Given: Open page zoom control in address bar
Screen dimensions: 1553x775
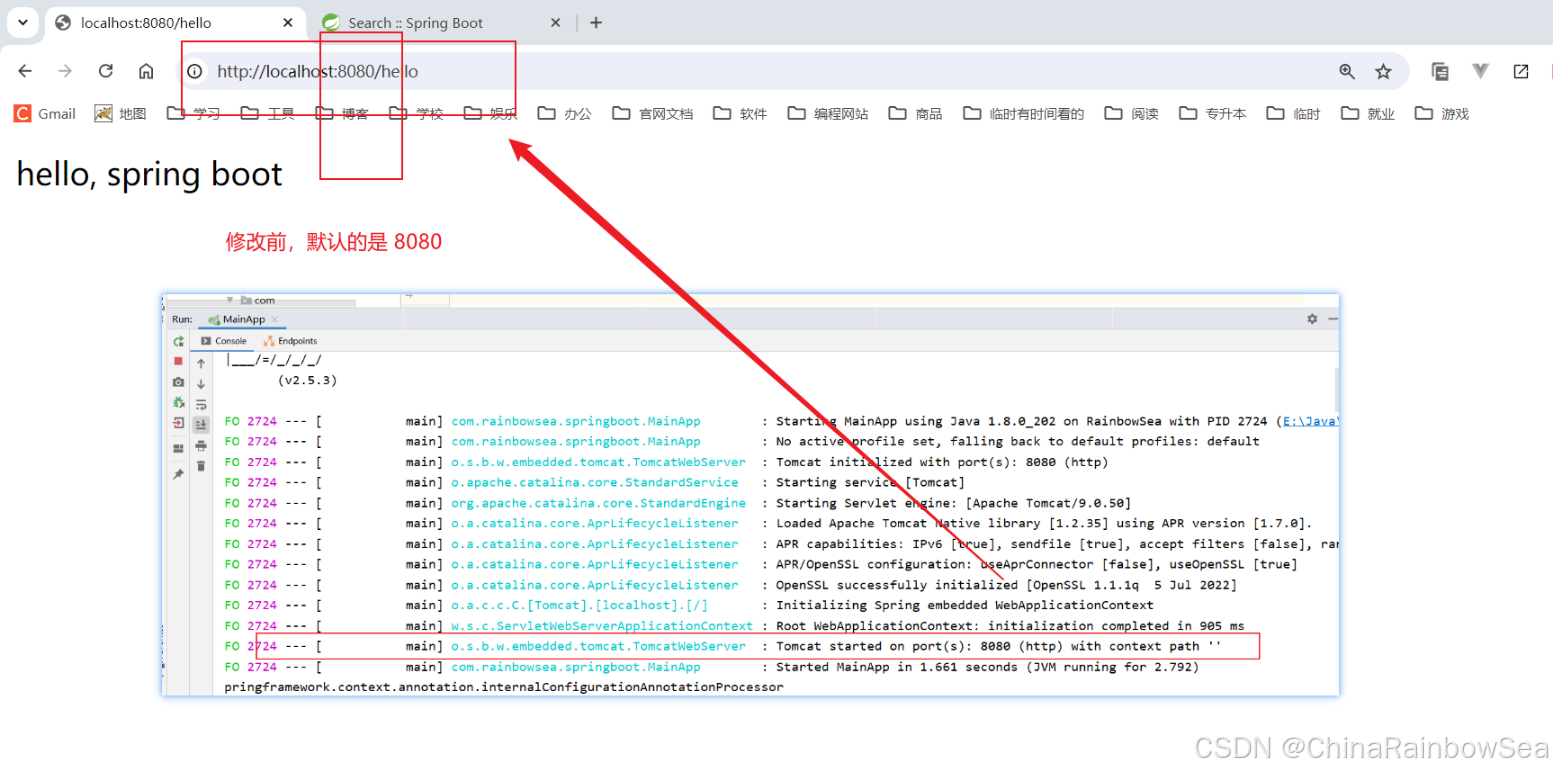Looking at the screenshot, I should (x=1347, y=71).
